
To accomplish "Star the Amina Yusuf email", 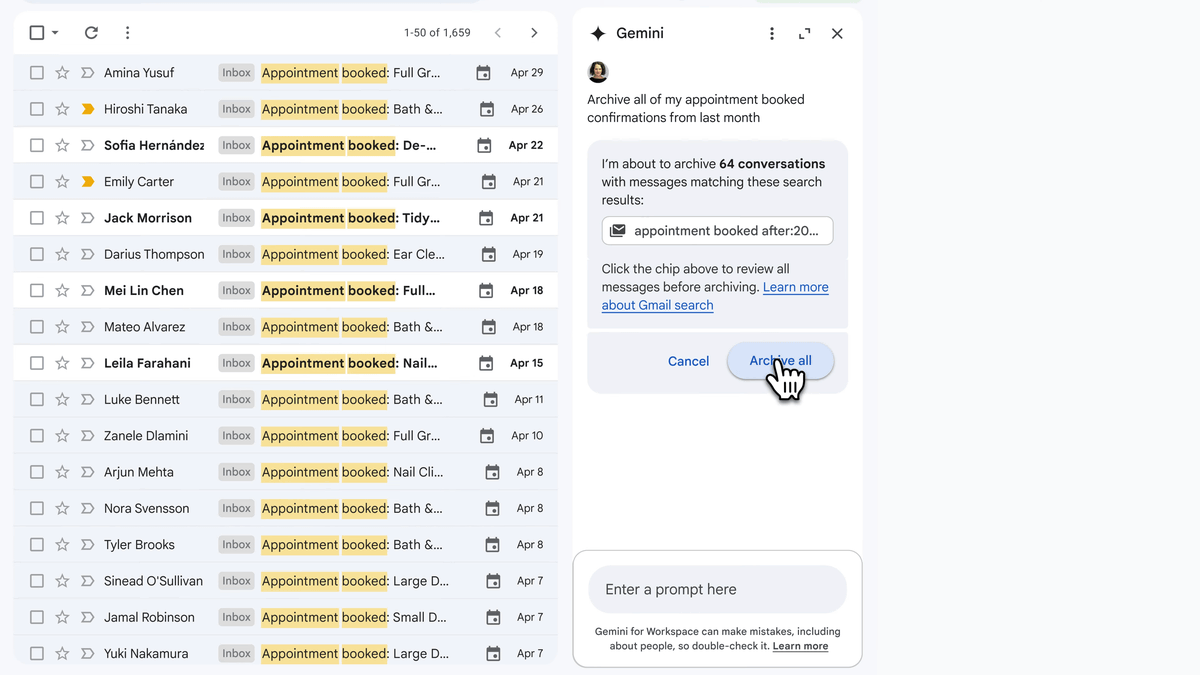I will (62, 73).
